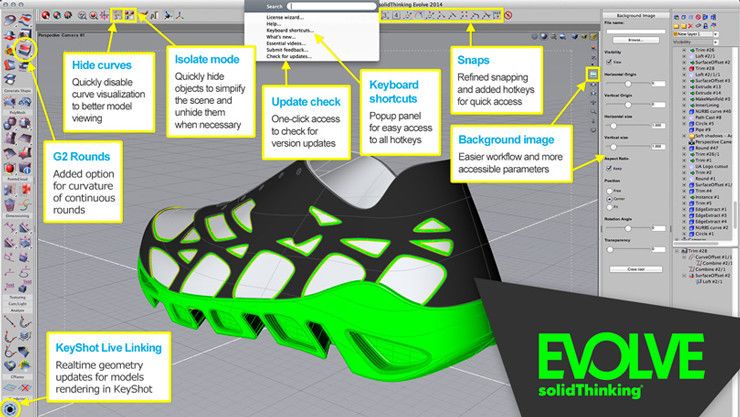Click the red disable-snaps circle icon
The image size is (740, 417).
click(x=508, y=16)
